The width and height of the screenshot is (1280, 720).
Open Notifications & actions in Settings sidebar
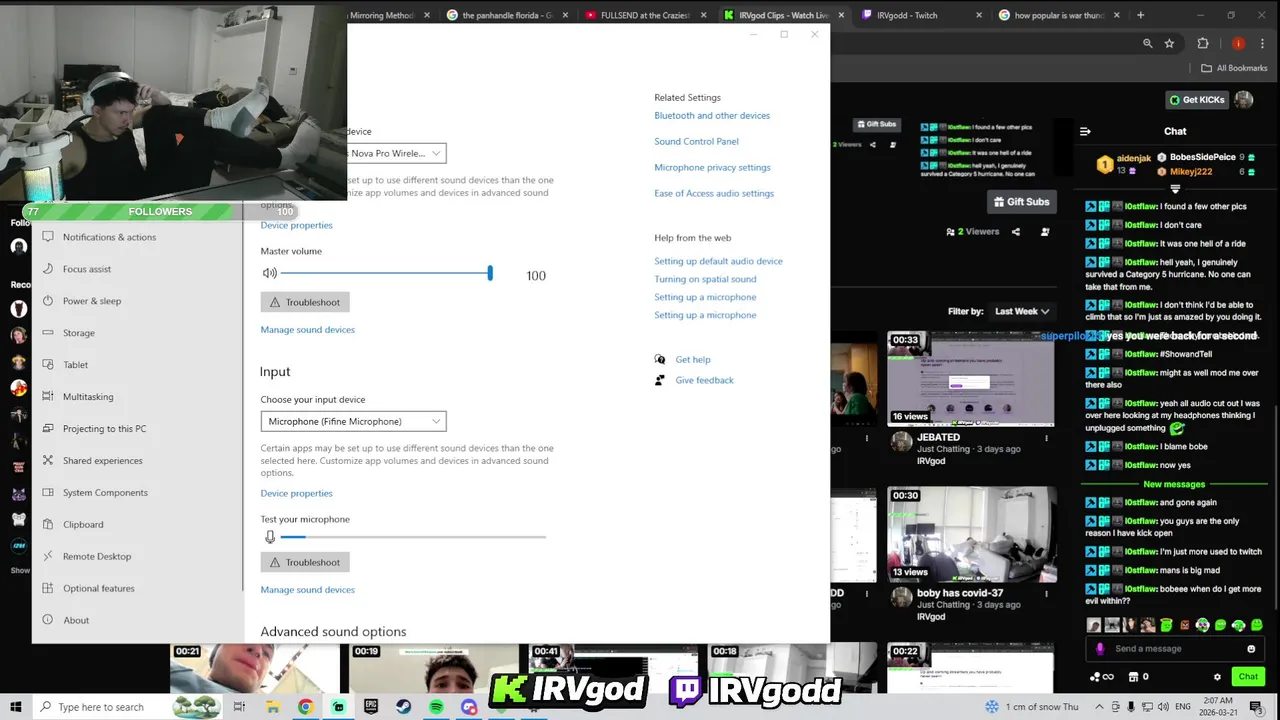point(138,237)
